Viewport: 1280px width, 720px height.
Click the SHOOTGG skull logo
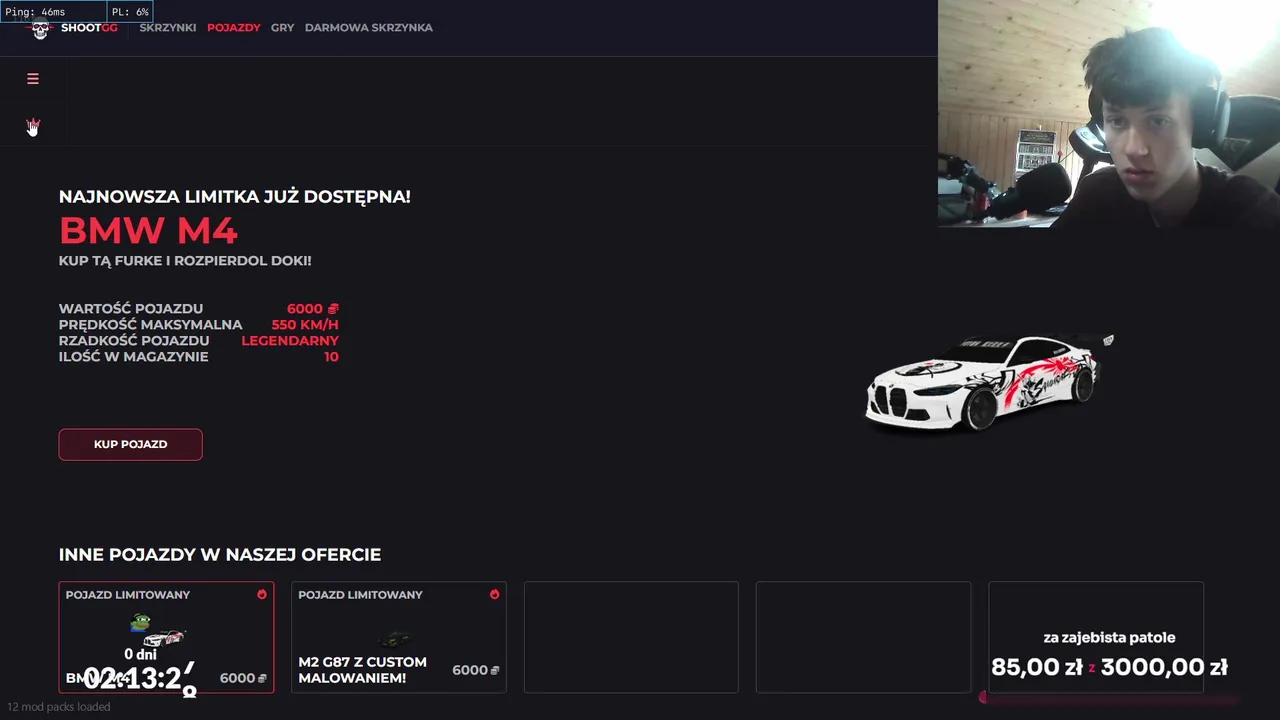coord(40,29)
